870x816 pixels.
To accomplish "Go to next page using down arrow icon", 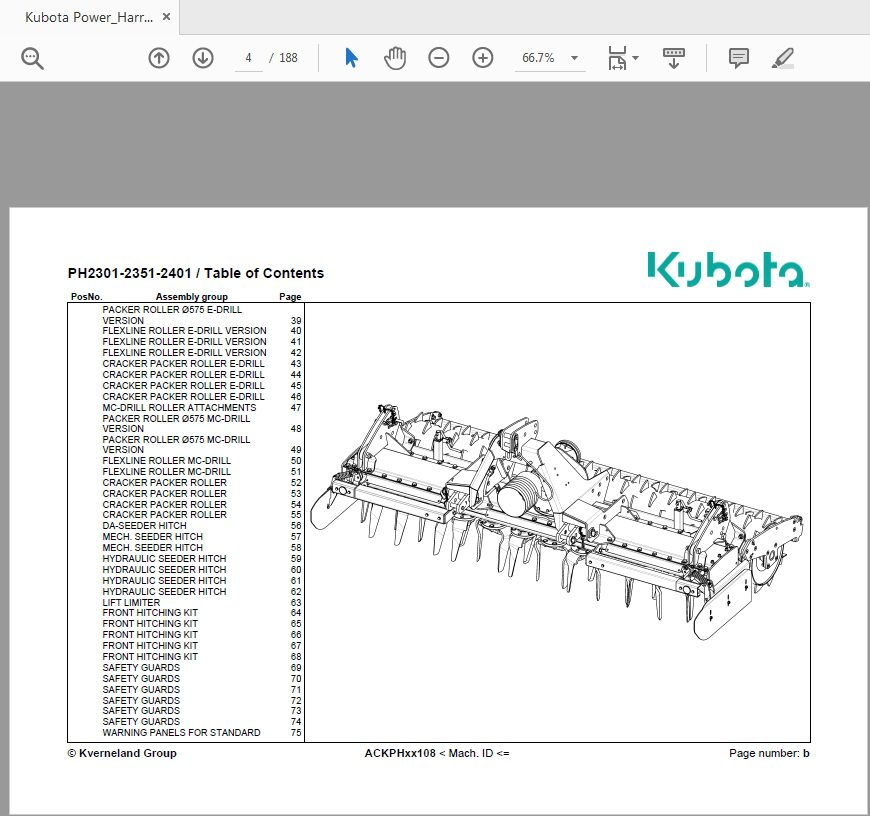I will tap(203, 58).
